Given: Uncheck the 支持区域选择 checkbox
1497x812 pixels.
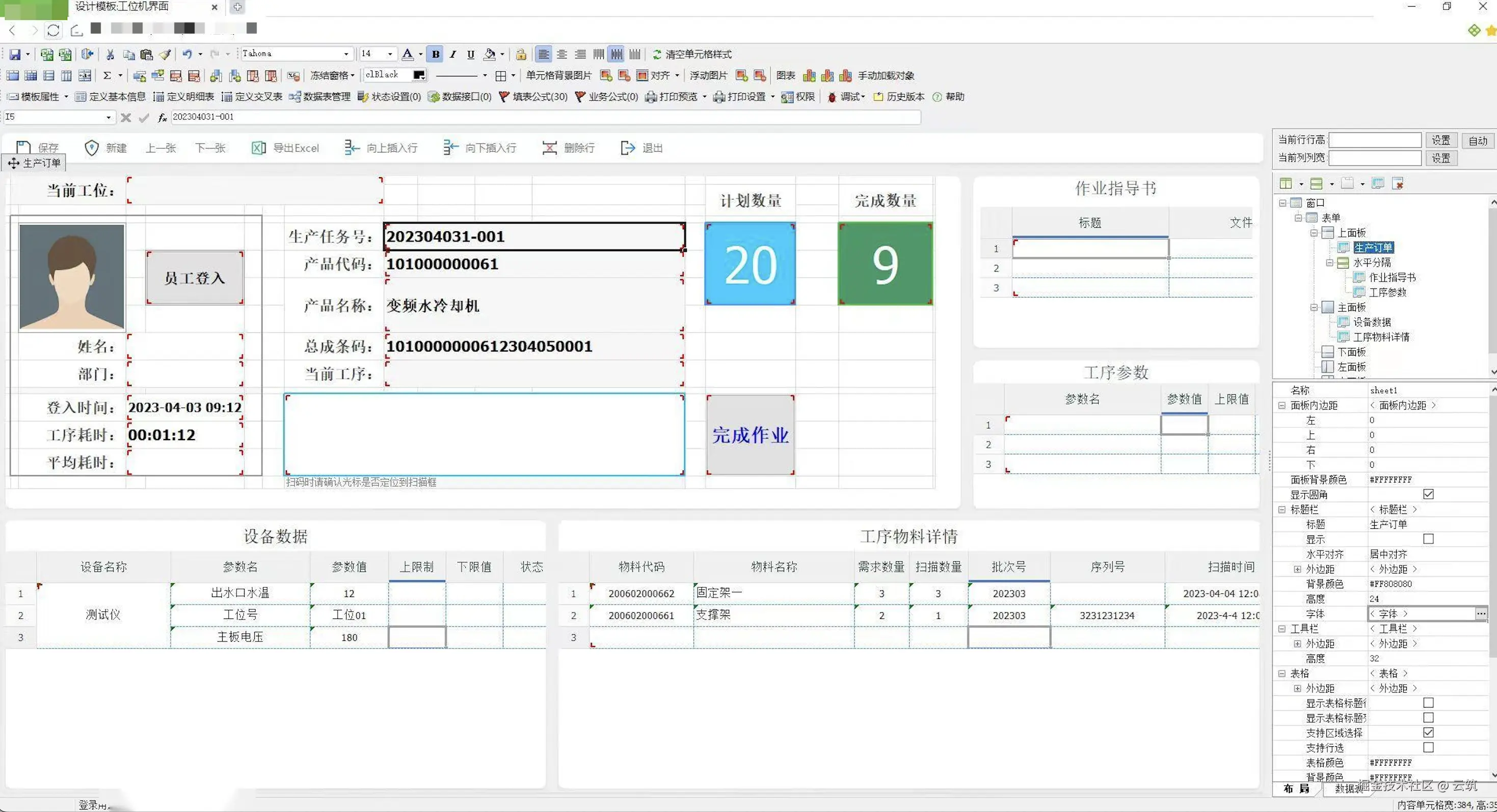Looking at the screenshot, I should [1428, 733].
